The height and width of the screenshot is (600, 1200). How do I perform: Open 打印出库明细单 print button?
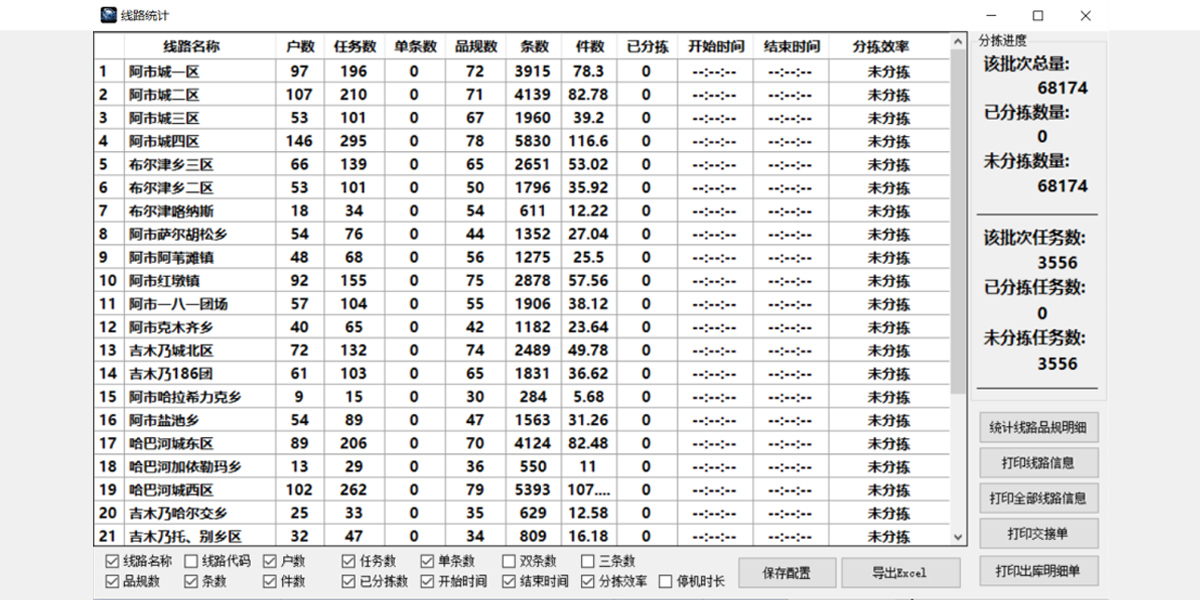[x=1038, y=571]
